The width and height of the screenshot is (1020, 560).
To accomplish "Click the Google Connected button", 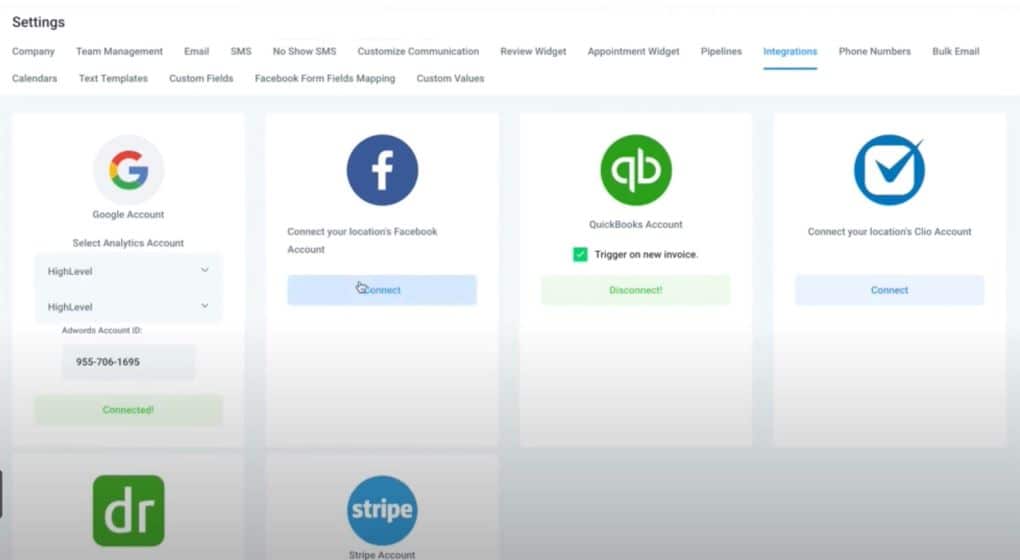I will [x=128, y=410].
